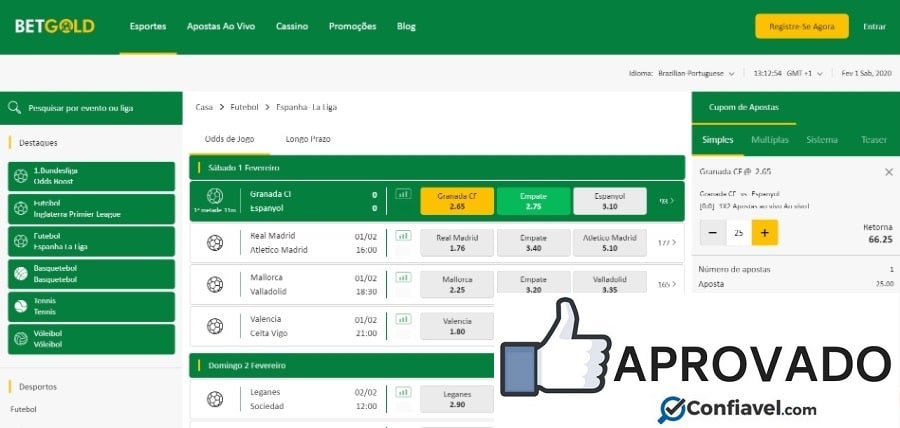Expand 177 more markets for Real Madrid match
900x428 pixels.
666,243
